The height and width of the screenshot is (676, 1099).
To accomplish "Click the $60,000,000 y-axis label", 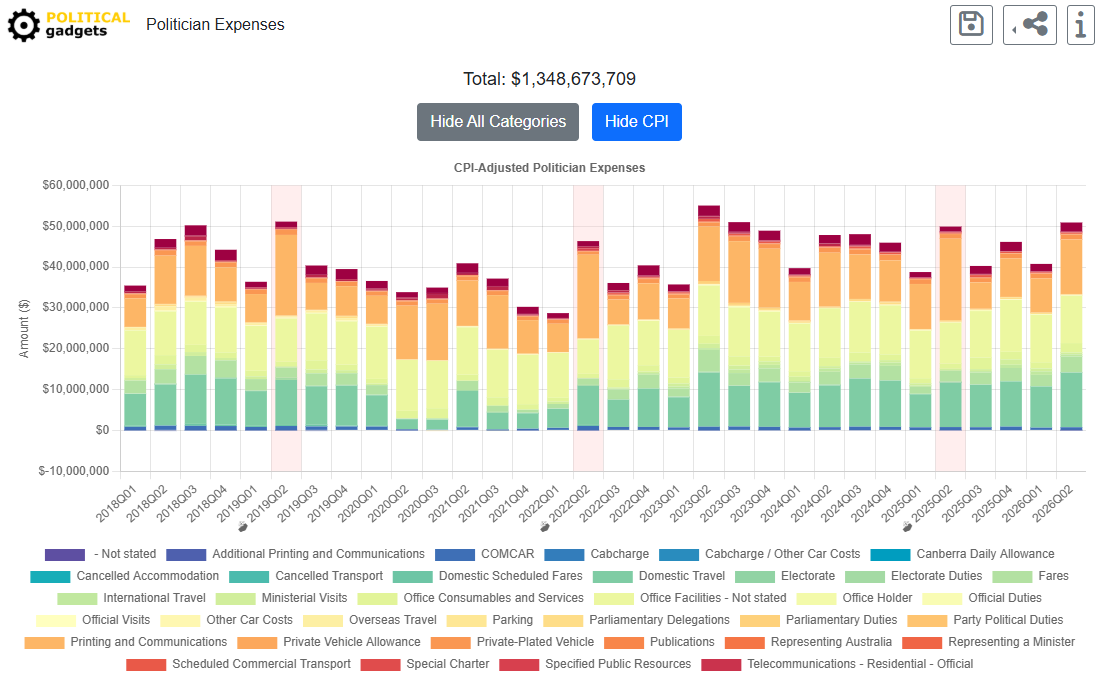I will (76, 185).
